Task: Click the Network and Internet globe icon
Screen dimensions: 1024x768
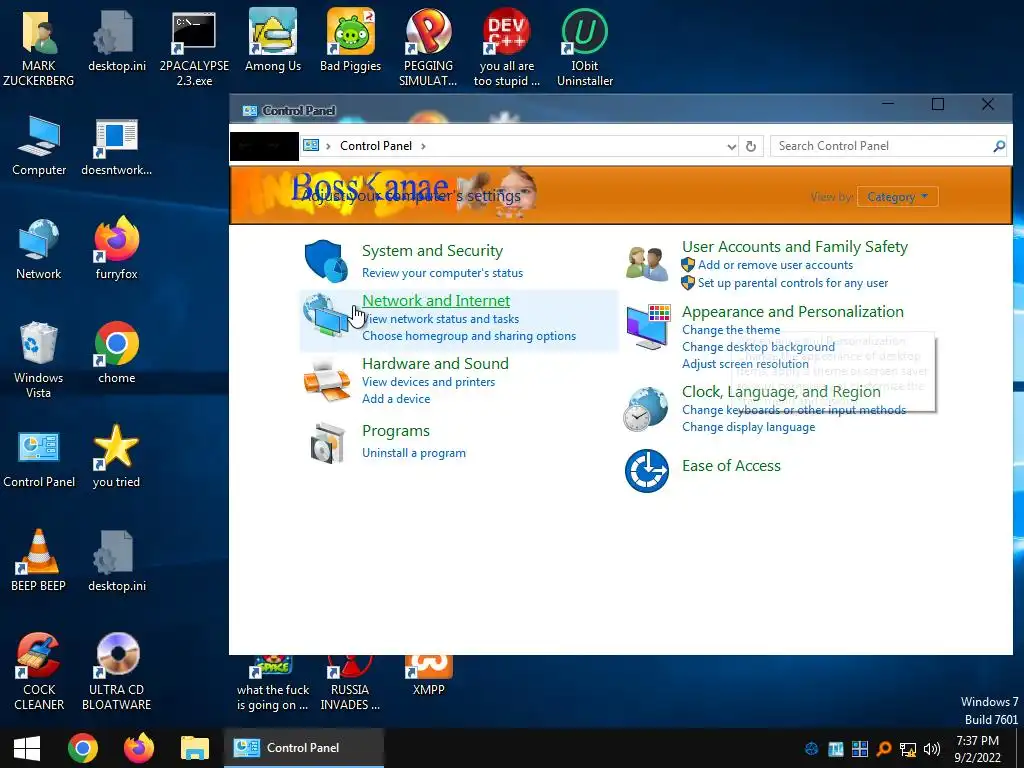Action: [325, 315]
